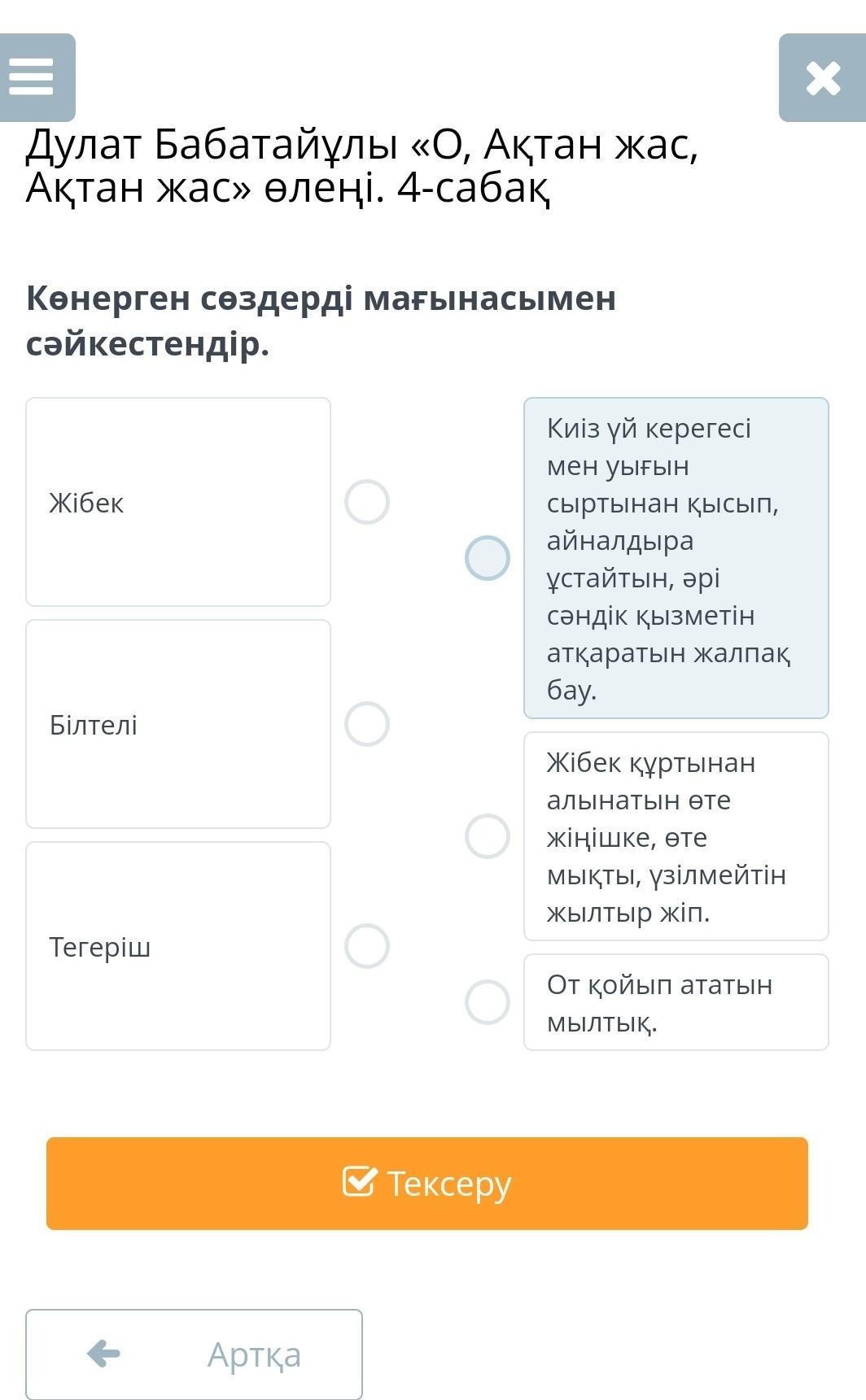This screenshot has width=866, height=1400.
Task: Select the radio circle next to Білтелі
Action: (x=366, y=724)
